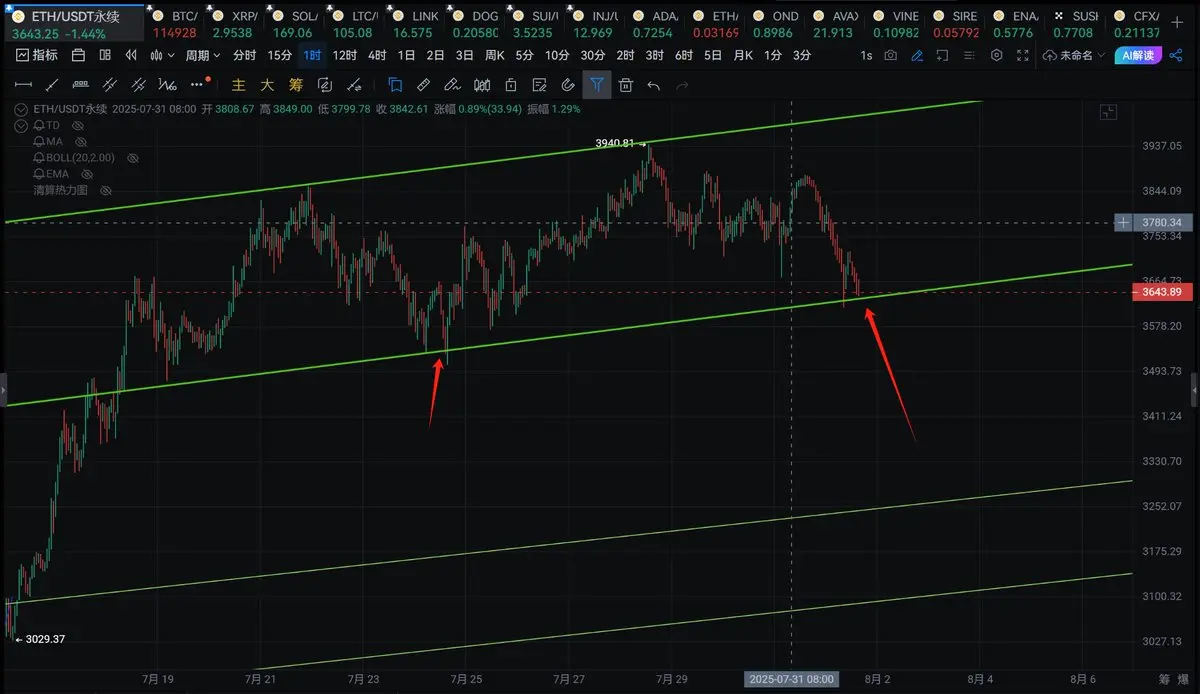This screenshot has height=694, width=1200.
Task: Click the 主 main force button
Action: point(238,85)
